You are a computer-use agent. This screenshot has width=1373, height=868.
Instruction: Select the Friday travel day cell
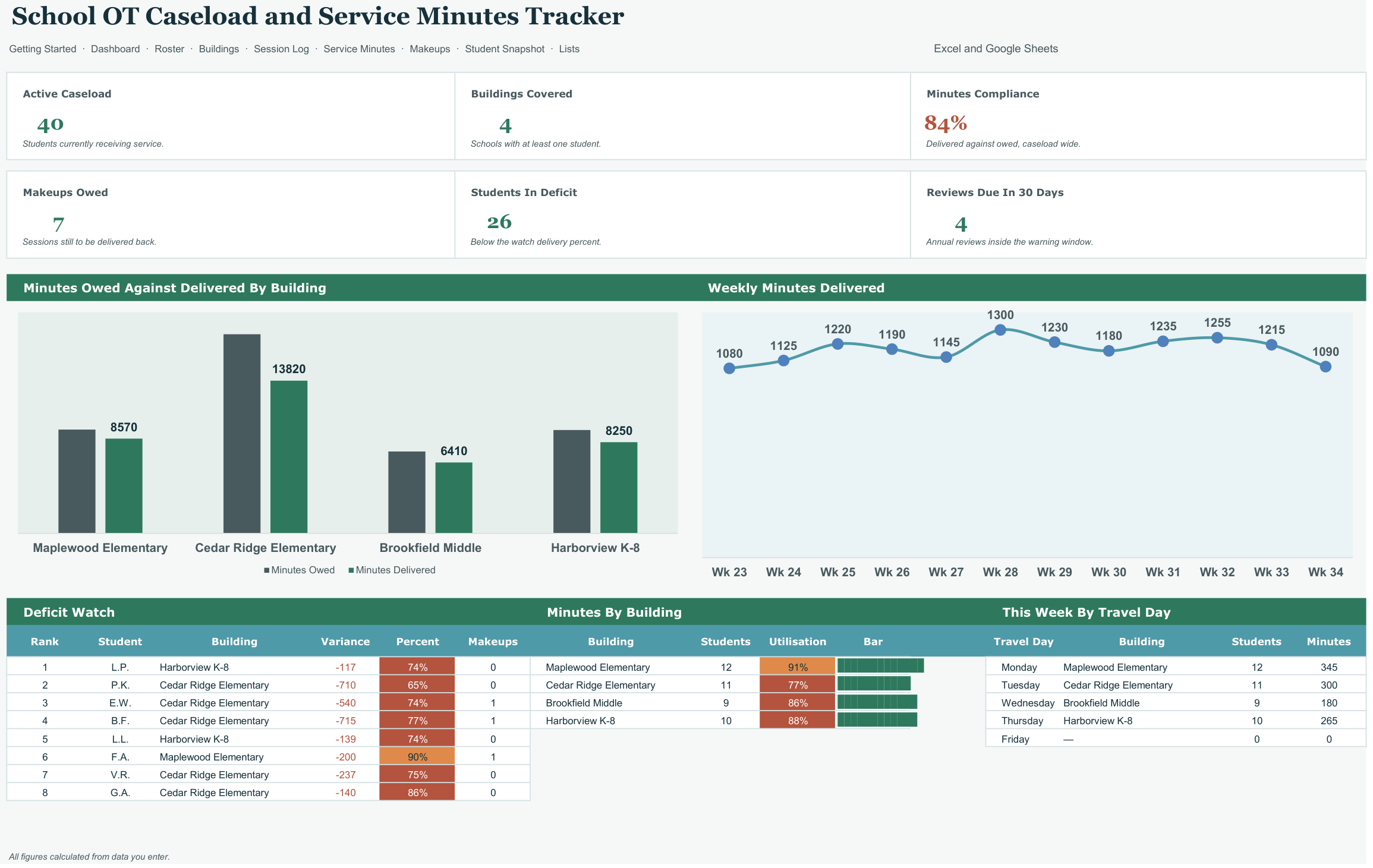[x=1015, y=739]
